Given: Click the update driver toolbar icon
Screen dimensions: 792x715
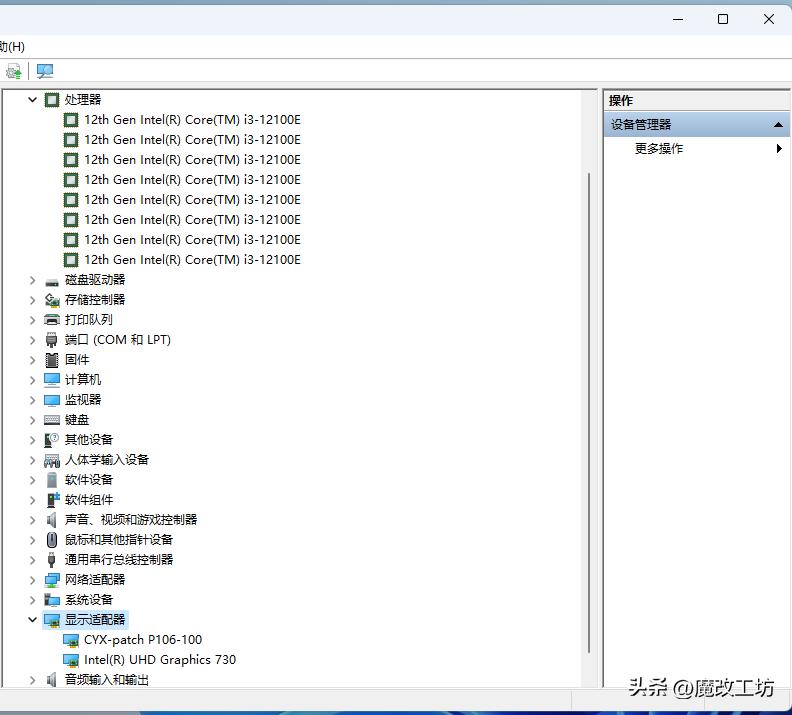Looking at the screenshot, I should (14, 71).
